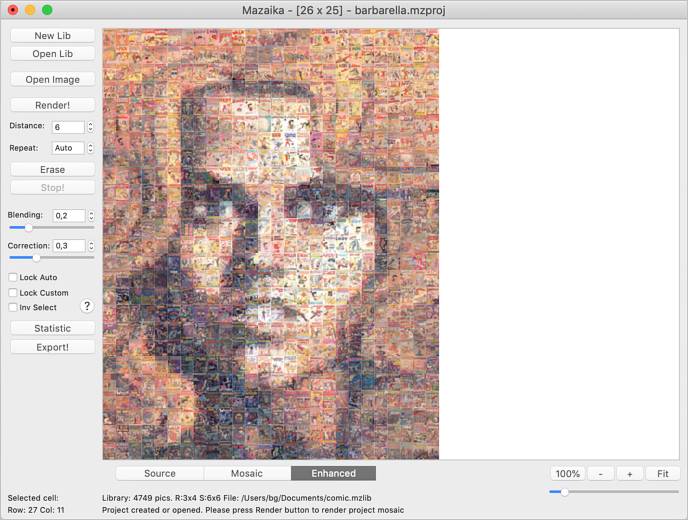This screenshot has width=688, height=520.
Task: Click the 'Selected cell:' label
Action: (x=33, y=498)
